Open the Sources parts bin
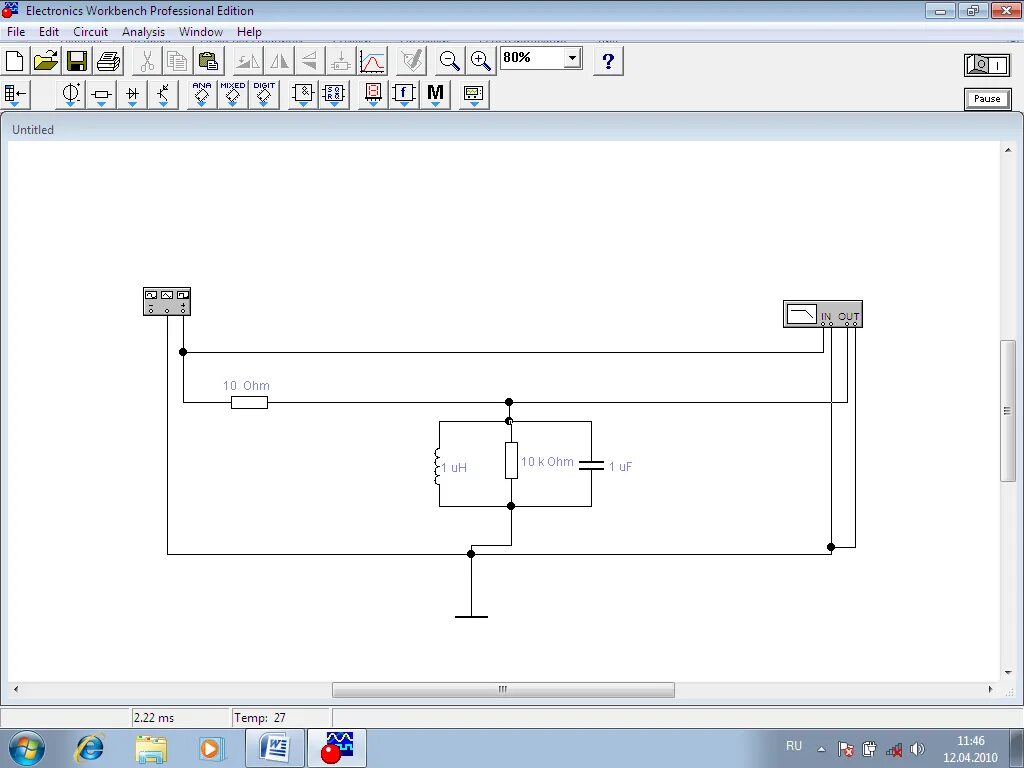 [x=71, y=94]
